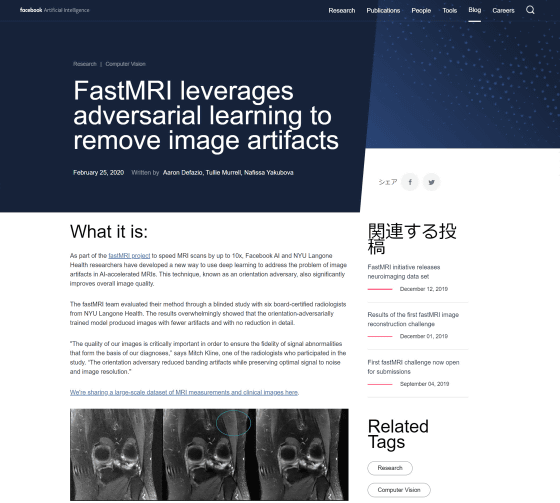Select the Blog tab

(x=475, y=10)
